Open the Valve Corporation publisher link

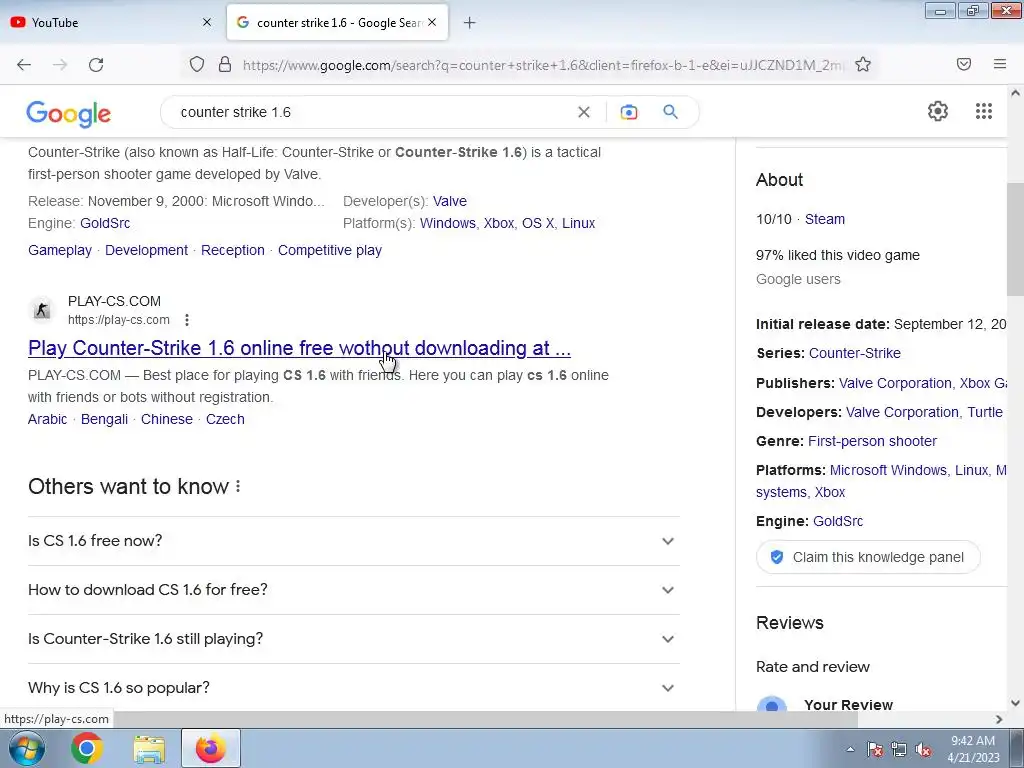[x=895, y=383]
